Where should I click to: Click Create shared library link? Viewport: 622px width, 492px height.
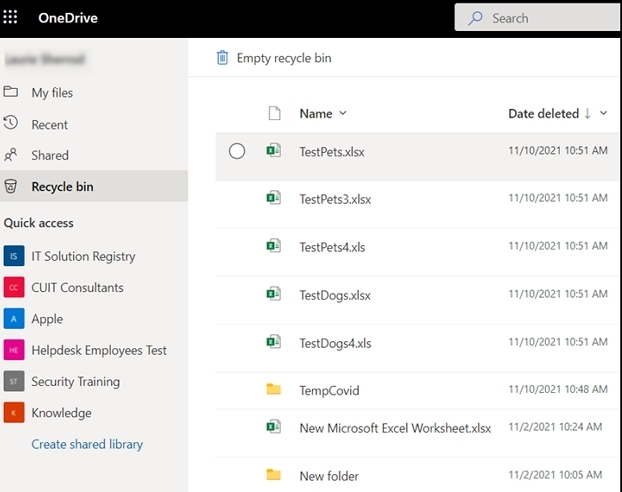[x=87, y=444]
